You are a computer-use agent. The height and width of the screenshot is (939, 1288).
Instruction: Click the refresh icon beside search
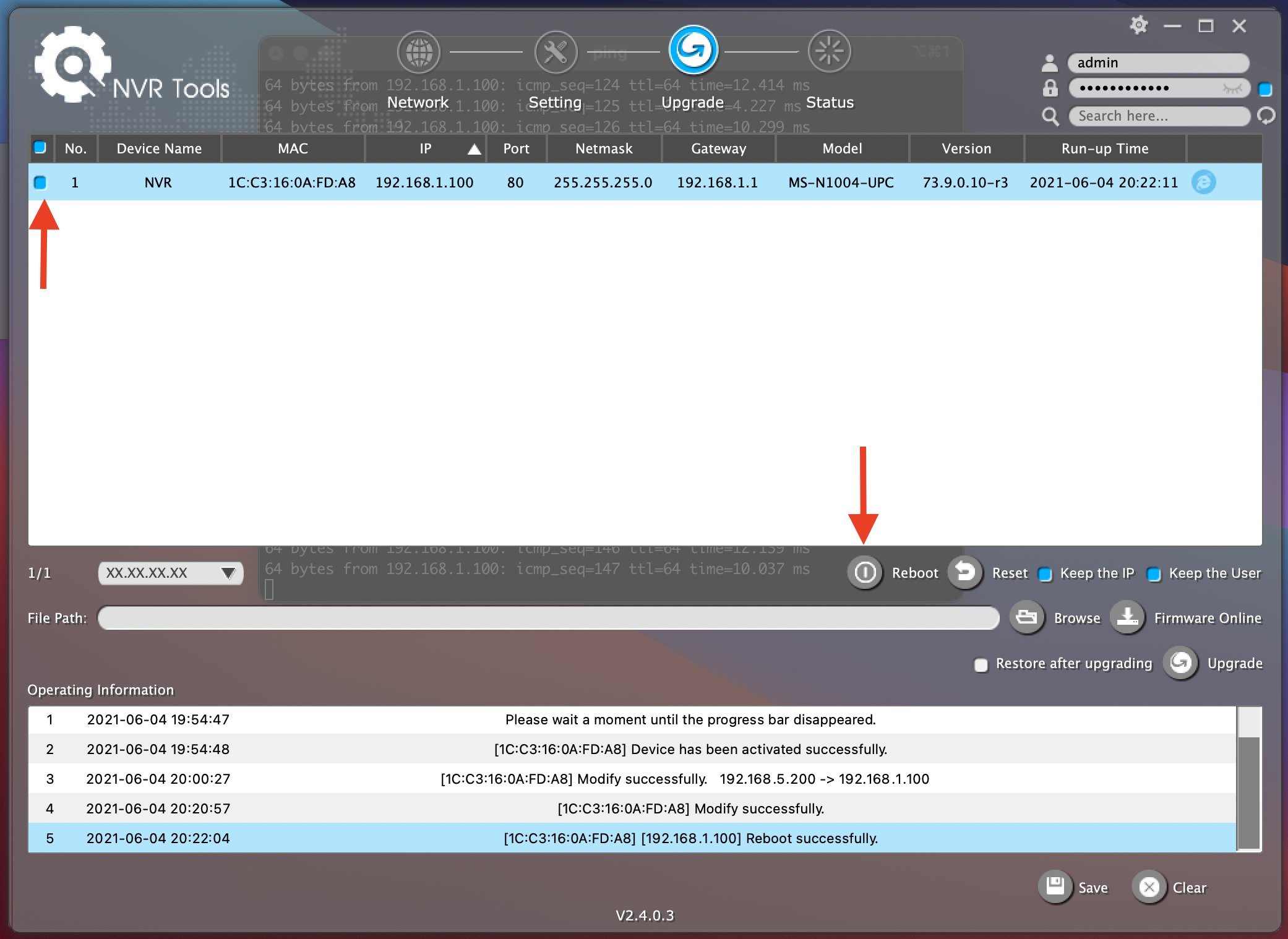(x=1266, y=116)
